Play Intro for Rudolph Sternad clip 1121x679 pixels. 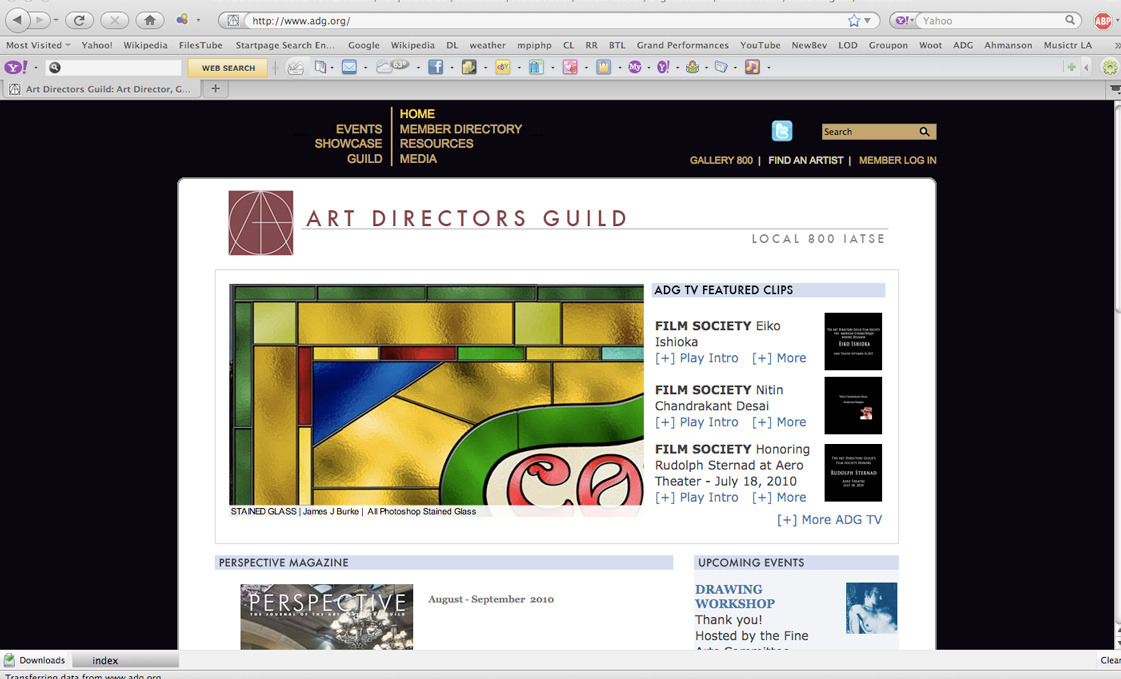coord(696,497)
